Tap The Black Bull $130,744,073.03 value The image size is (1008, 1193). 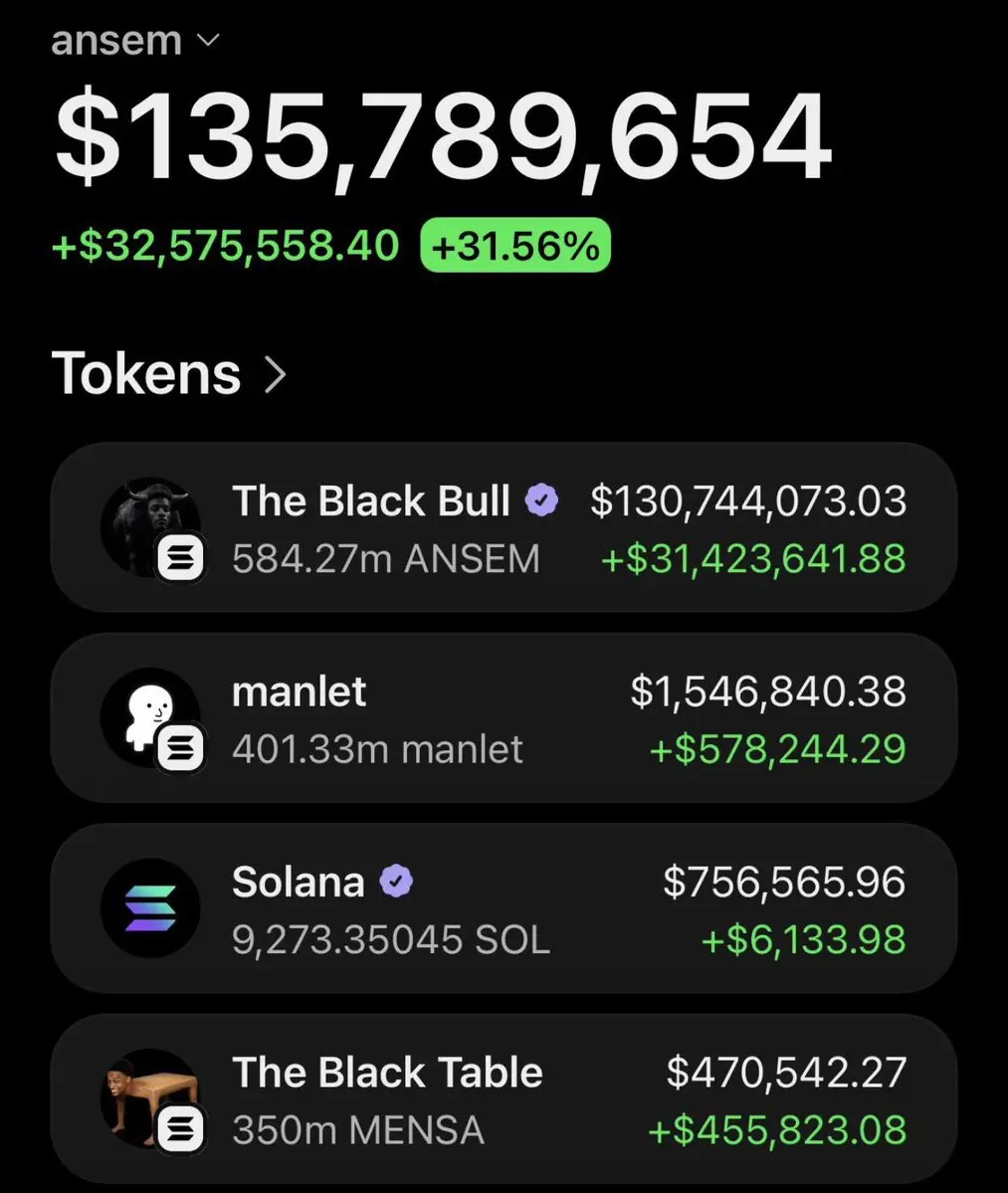coord(748,501)
